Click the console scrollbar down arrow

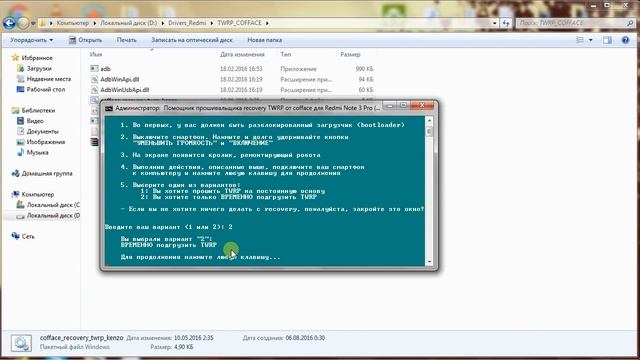tap(429, 262)
